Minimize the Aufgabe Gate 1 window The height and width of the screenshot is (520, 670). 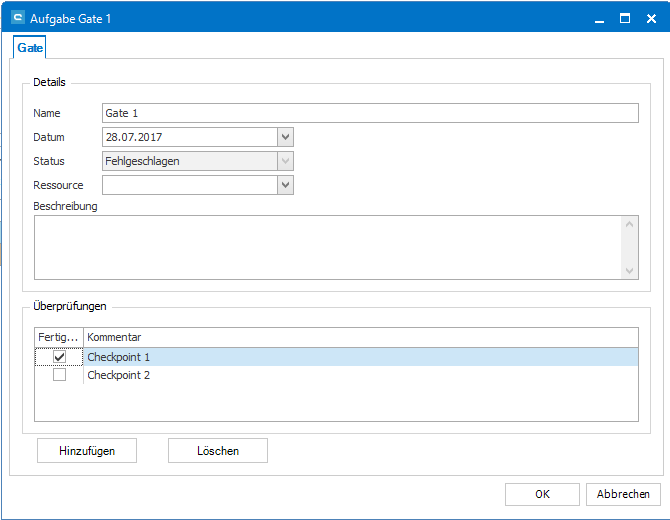click(x=599, y=18)
